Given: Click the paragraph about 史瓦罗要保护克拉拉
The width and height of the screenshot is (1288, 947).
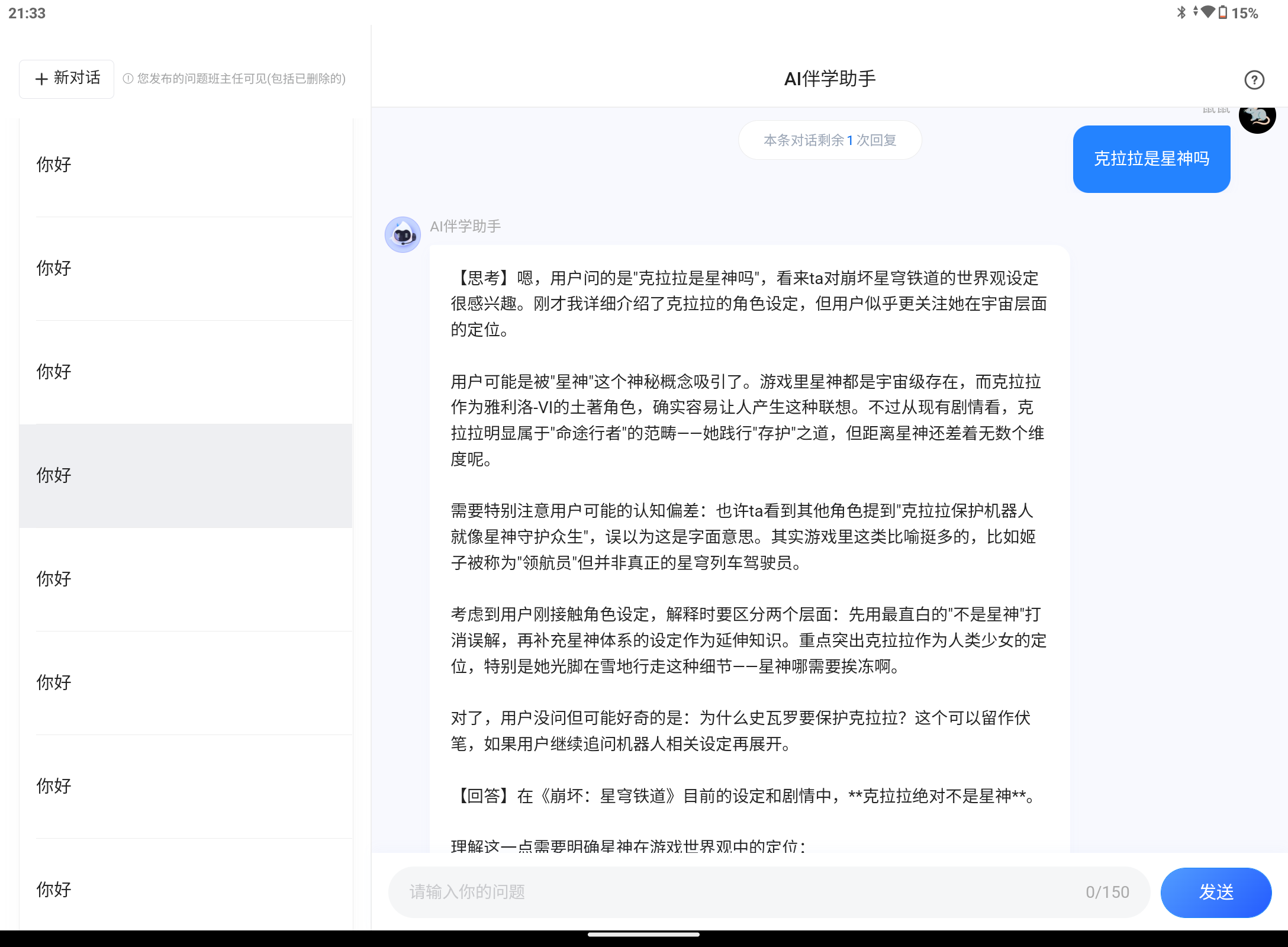Looking at the screenshot, I should pyautogui.click(x=741, y=731).
